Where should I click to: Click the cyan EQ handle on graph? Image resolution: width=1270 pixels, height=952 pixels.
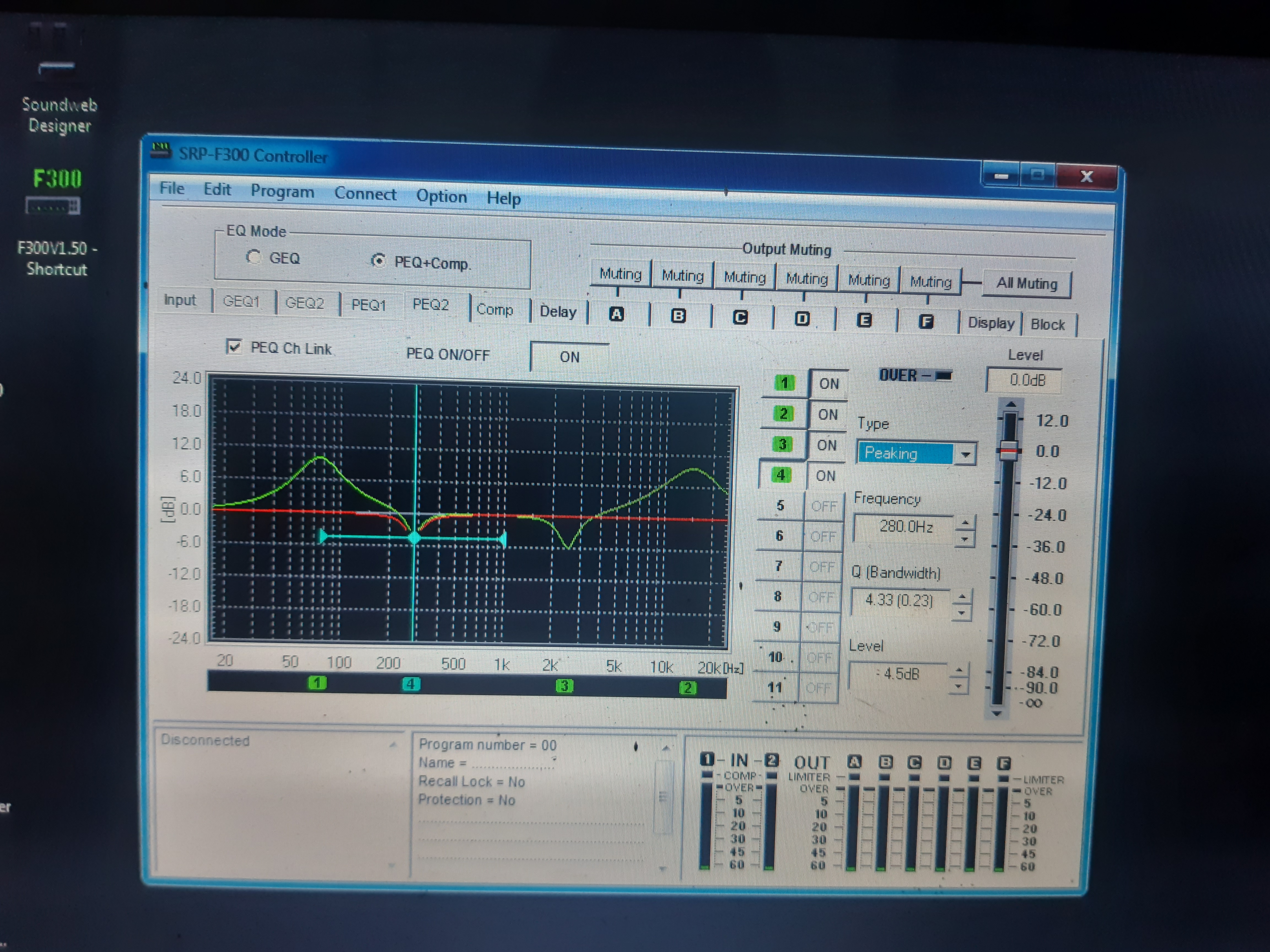(414, 538)
